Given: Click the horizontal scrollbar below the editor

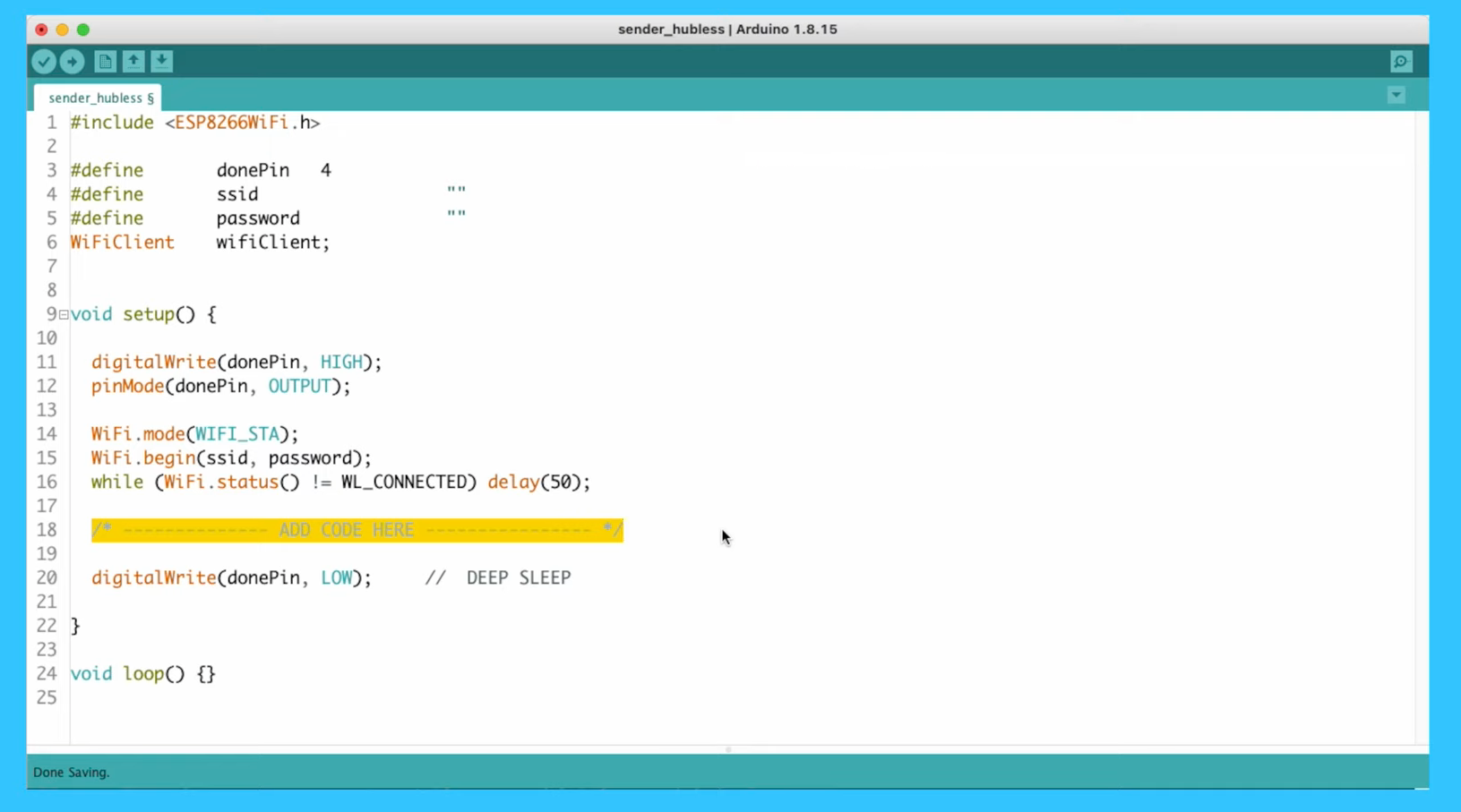Looking at the screenshot, I should [x=727, y=749].
